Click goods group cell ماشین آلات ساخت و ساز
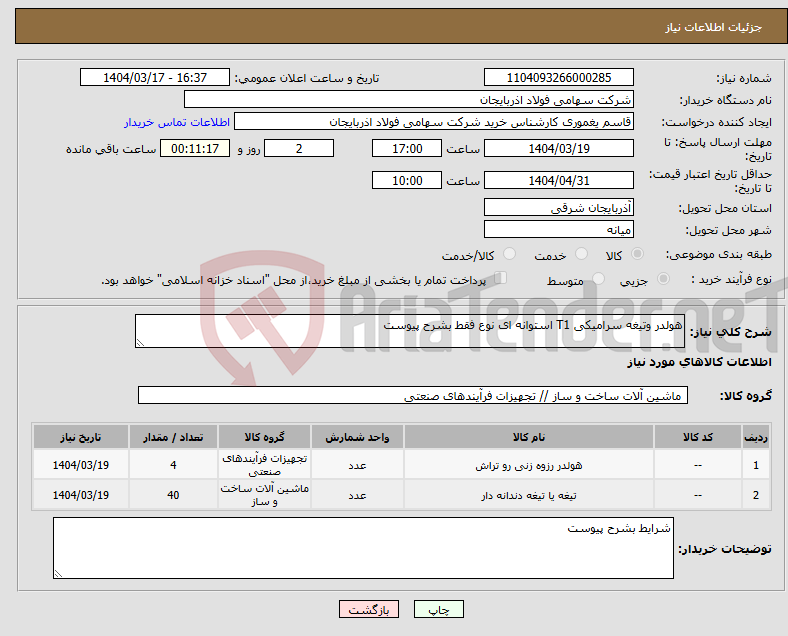 pyautogui.click(x=264, y=495)
